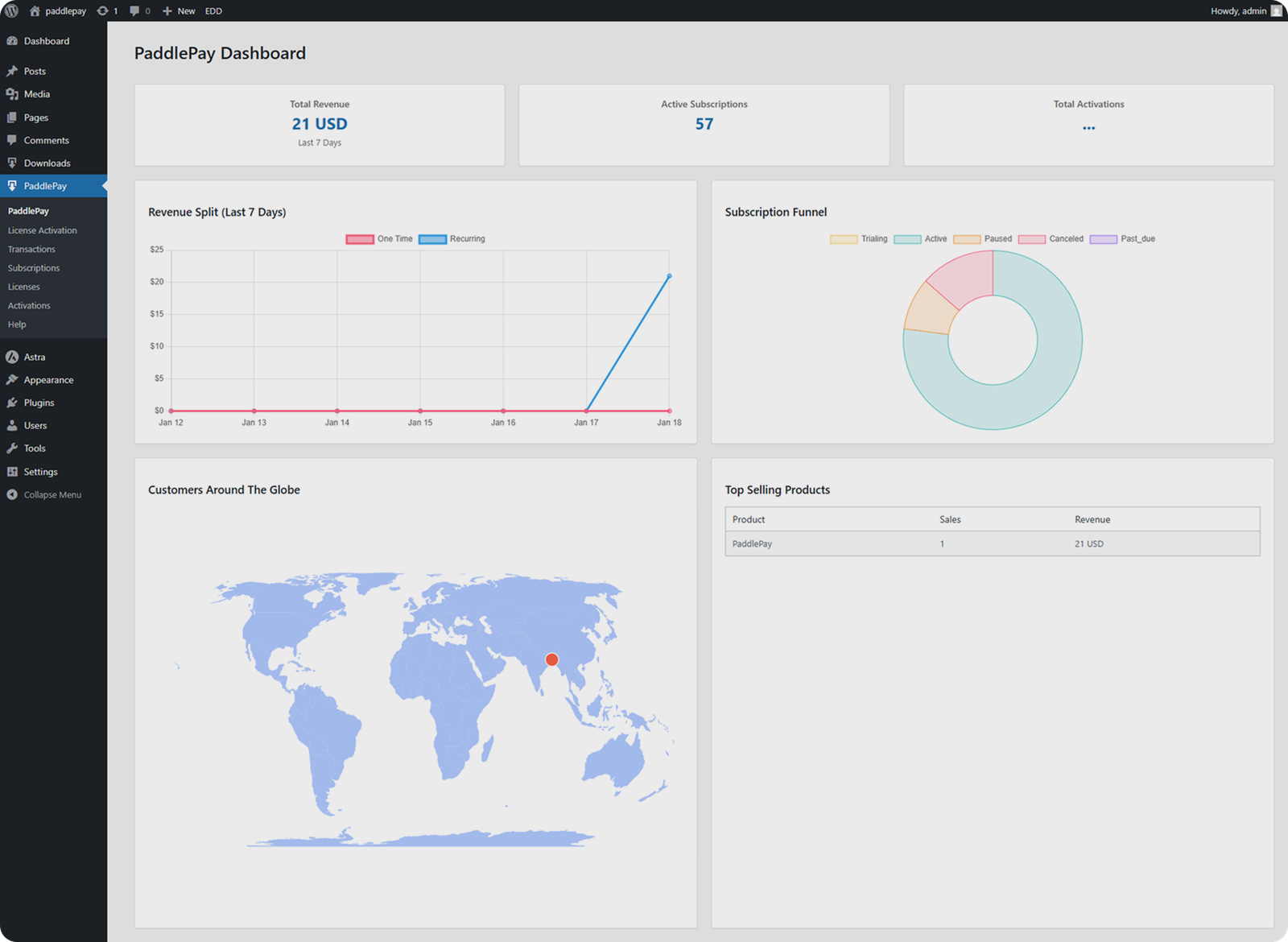
Task: Open the comments bubble icon in admin bar
Action: pyautogui.click(x=135, y=11)
